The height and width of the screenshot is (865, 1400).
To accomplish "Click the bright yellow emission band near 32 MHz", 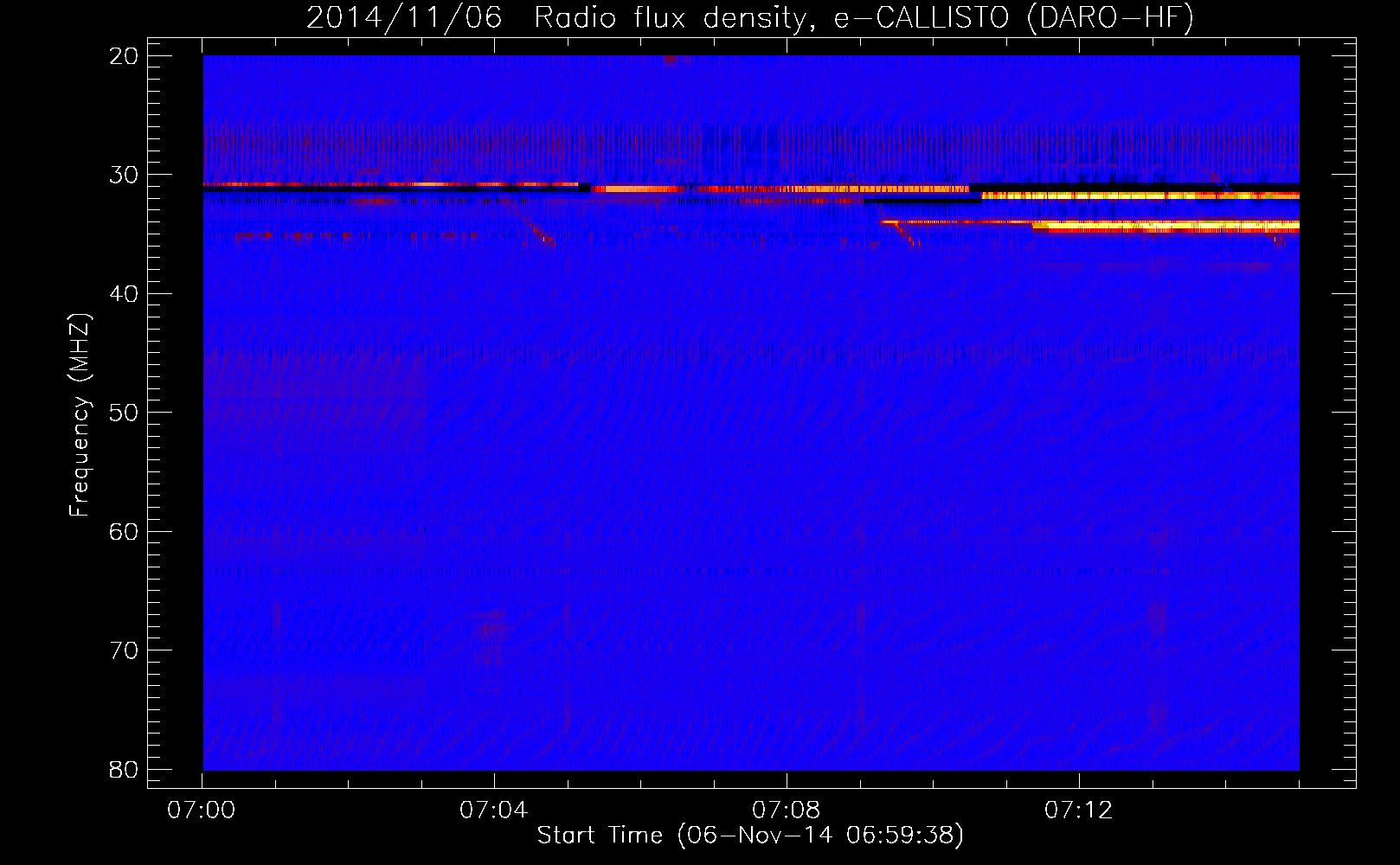I will [1140, 195].
